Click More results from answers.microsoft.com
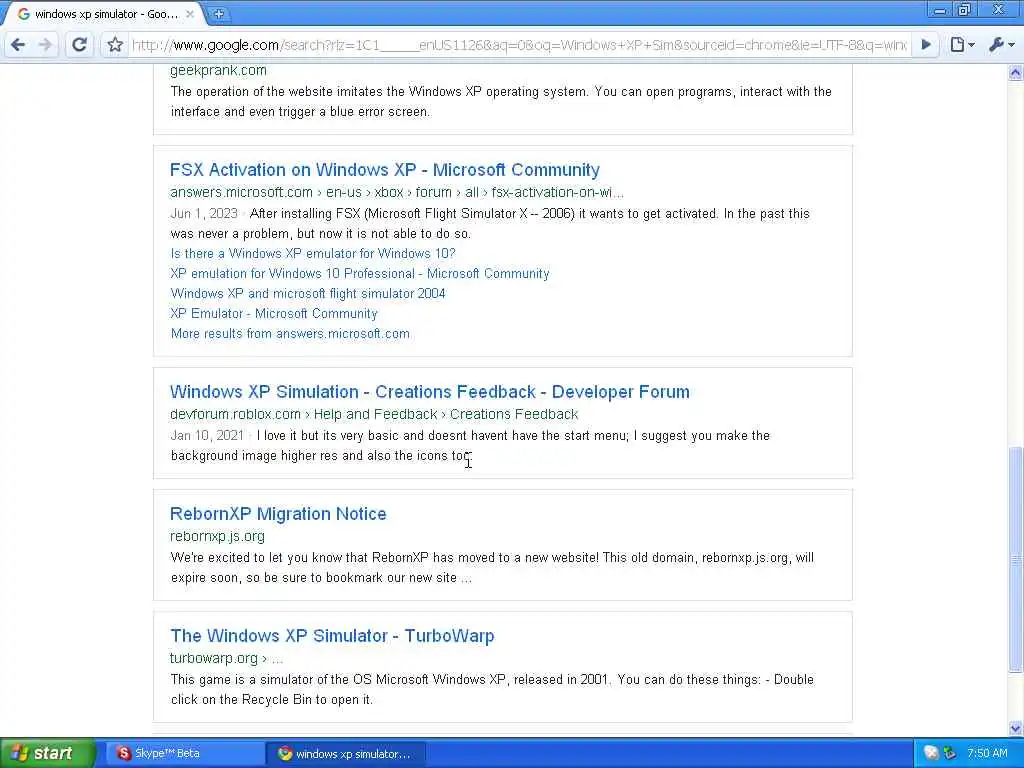 click(290, 334)
